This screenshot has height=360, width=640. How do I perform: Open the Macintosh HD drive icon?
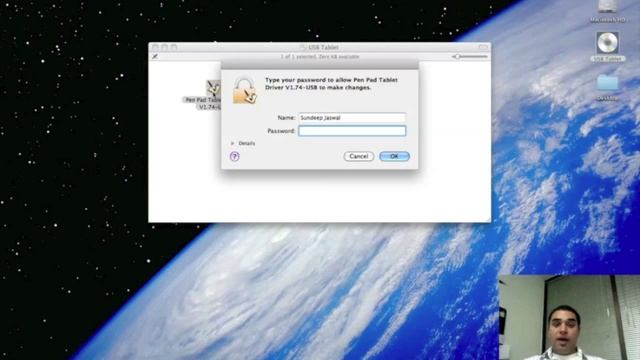click(607, 7)
